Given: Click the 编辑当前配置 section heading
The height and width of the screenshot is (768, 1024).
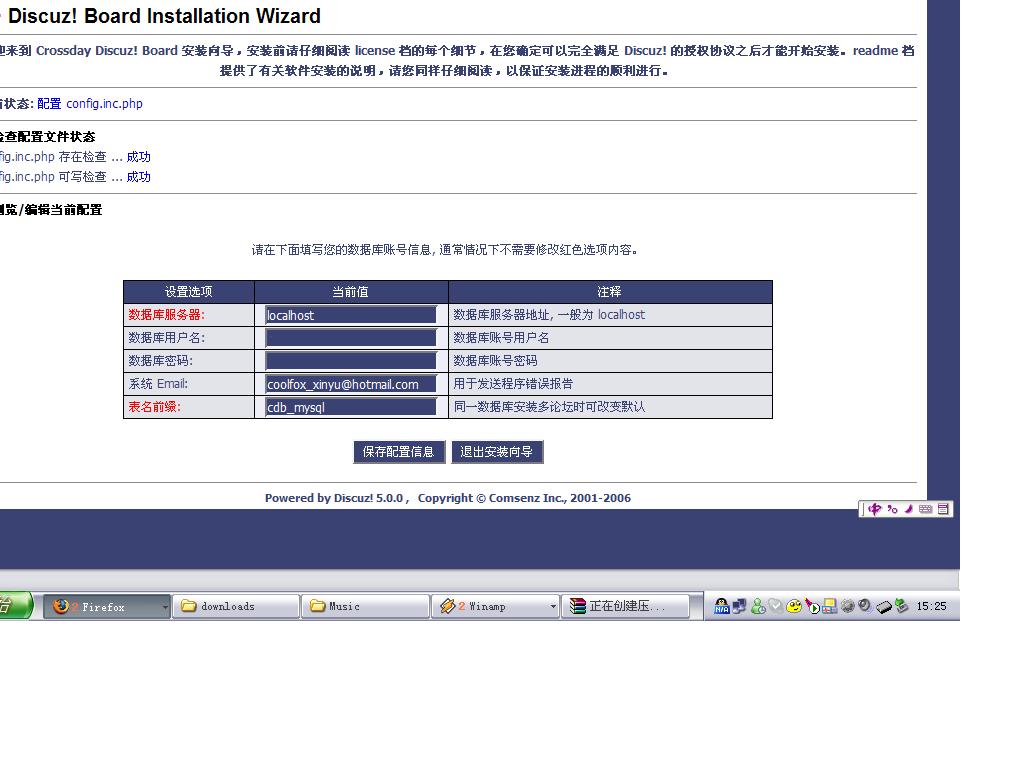Looking at the screenshot, I should click(51, 210).
